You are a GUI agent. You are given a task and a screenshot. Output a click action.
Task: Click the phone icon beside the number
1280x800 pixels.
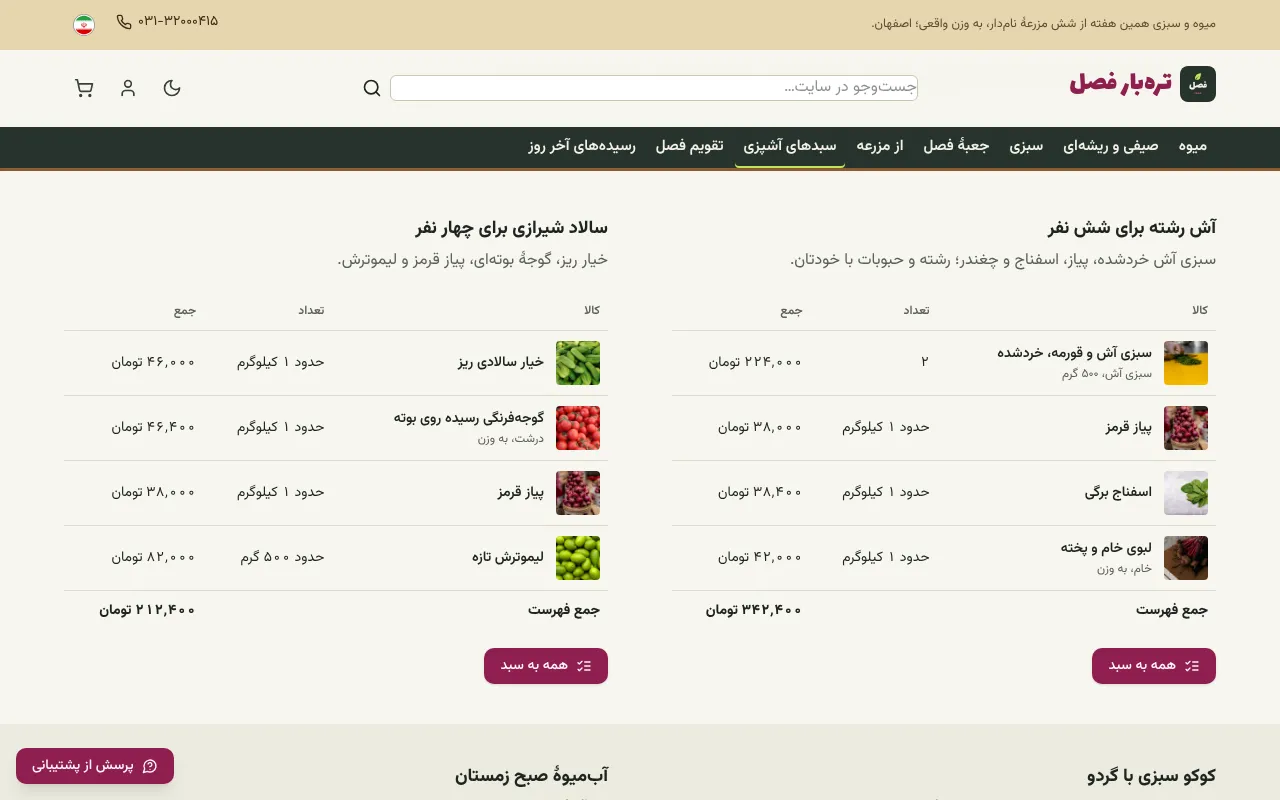pos(124,21)
